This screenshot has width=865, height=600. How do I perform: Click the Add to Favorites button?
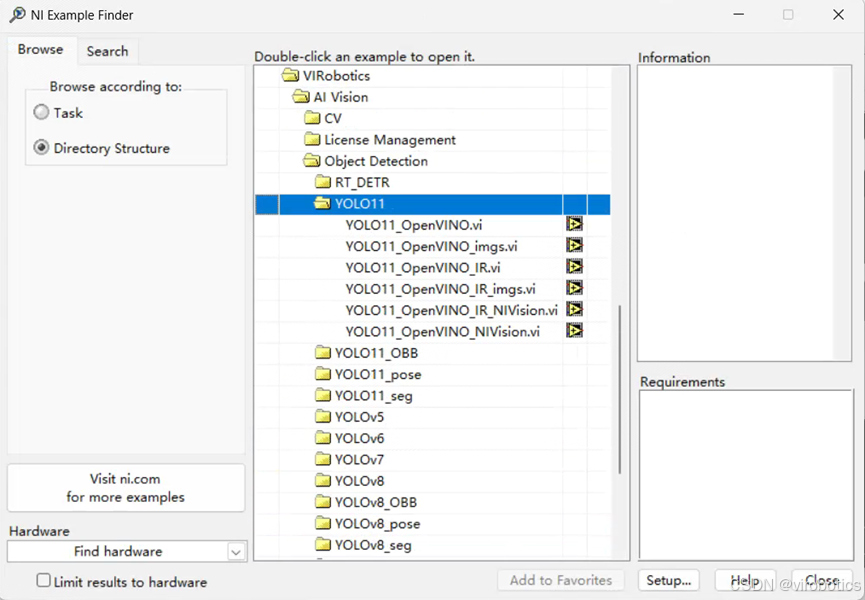[x=561, y=580]
